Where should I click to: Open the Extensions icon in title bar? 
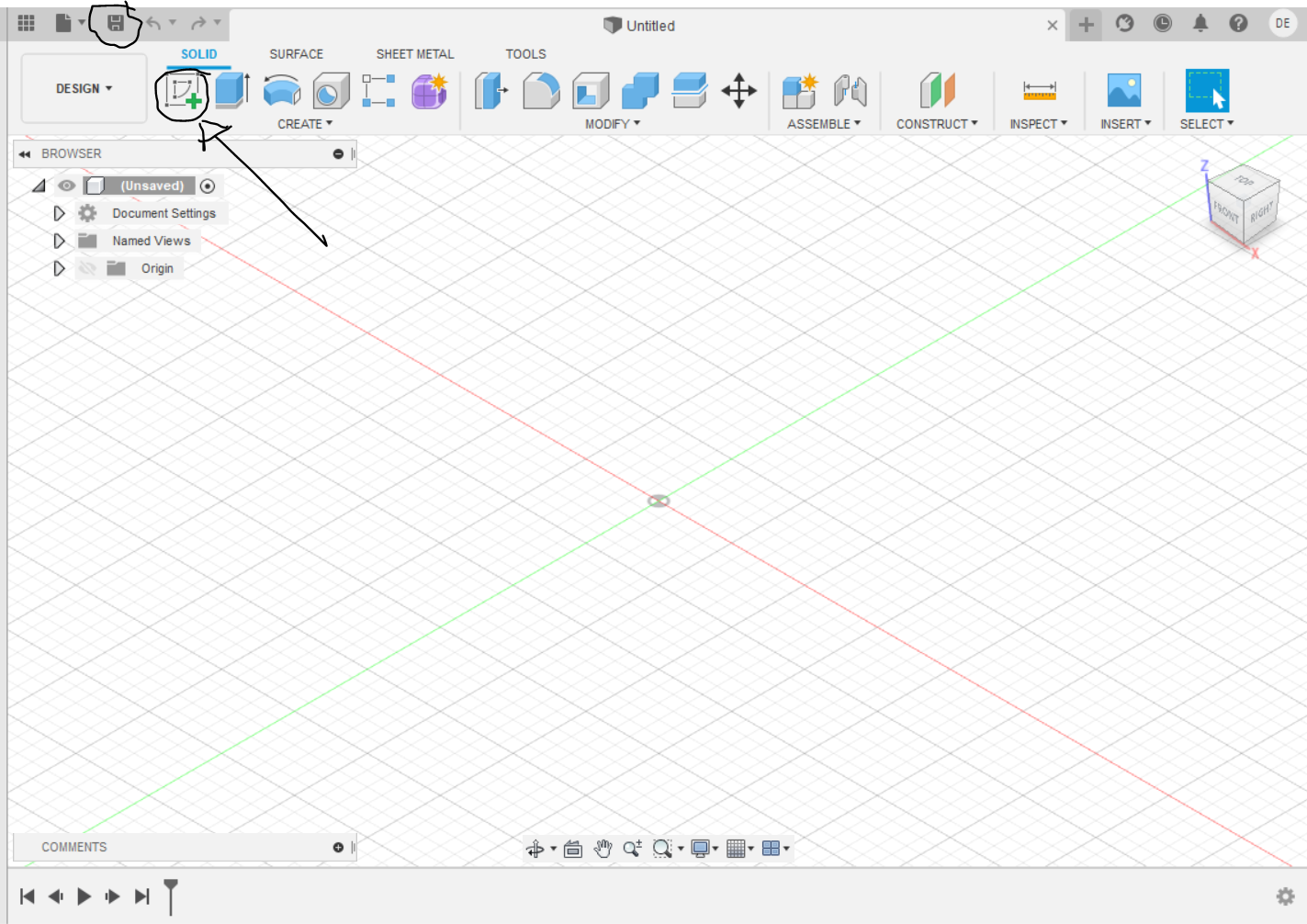coord(1125,23)
